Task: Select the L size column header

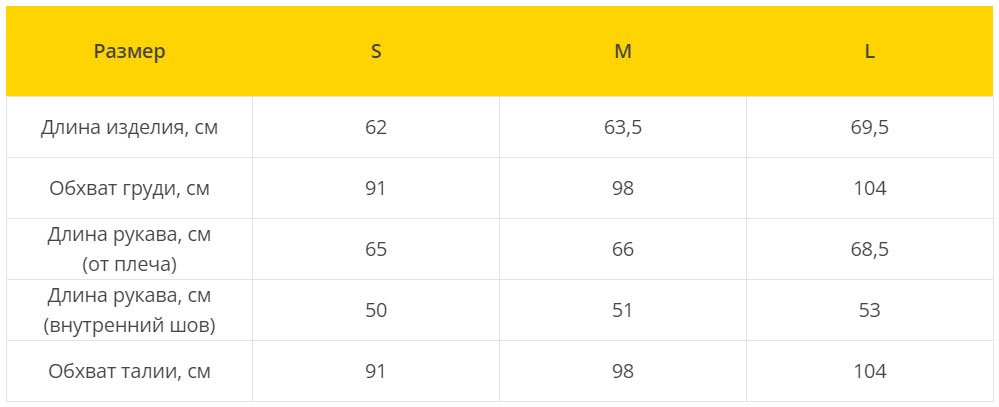Action: pos(870,52)
